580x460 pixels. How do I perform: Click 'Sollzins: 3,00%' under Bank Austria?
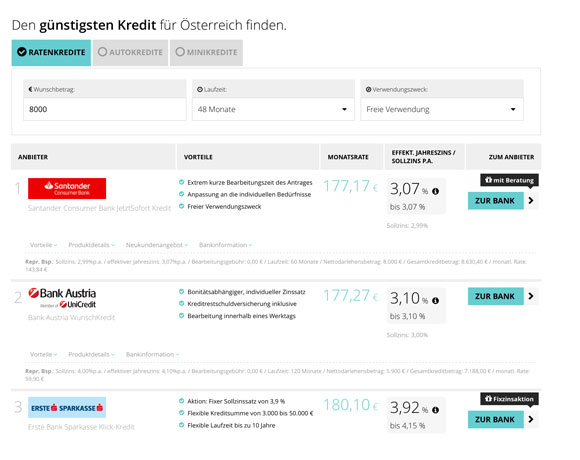pyautogui.click(x=407, y=335)
